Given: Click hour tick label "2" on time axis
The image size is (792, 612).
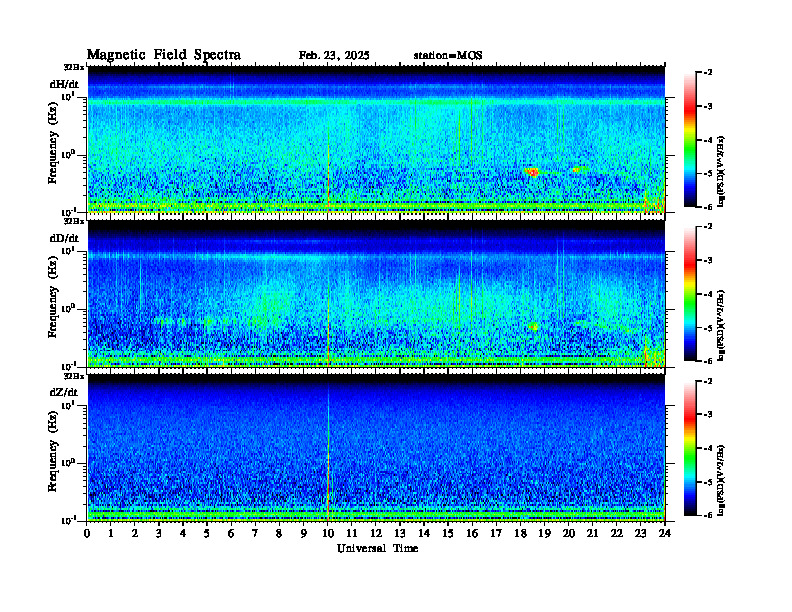Looking at the screenshot, I should click(135, 534).
